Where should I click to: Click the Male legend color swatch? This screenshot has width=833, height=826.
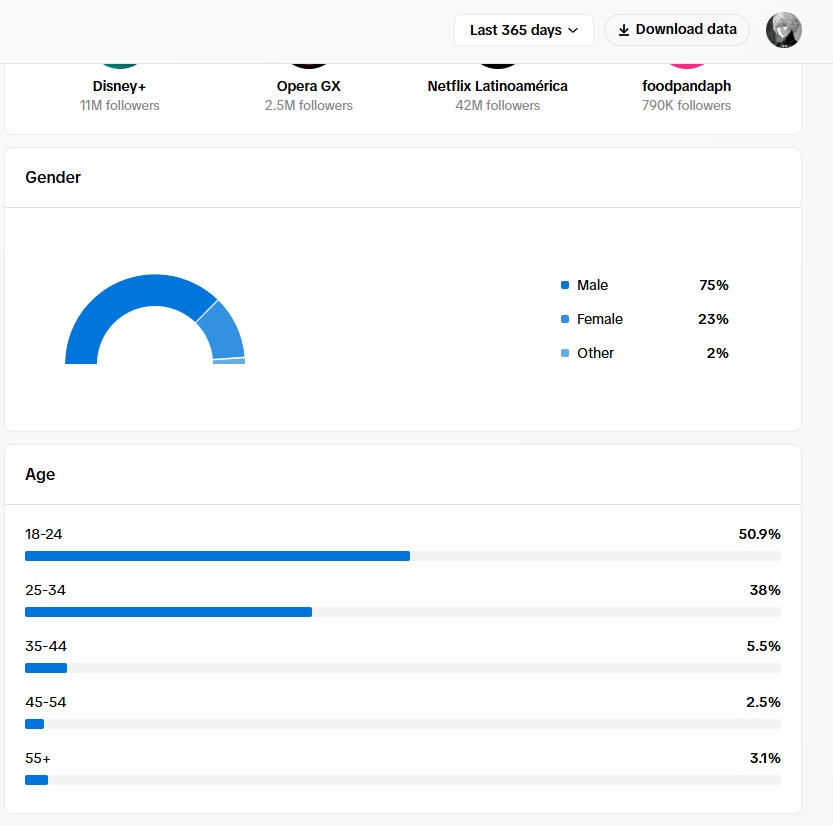pyautogui.click(x=565, y=285)
